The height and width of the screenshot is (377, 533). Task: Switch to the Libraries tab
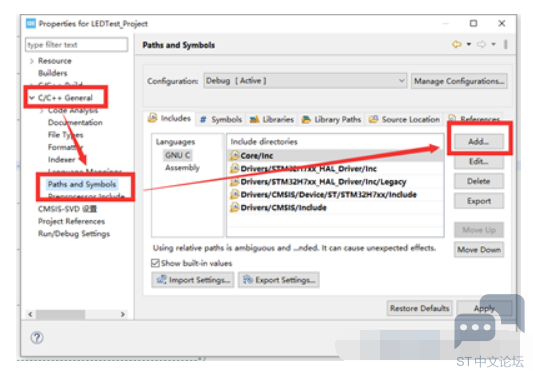(272, 119)
